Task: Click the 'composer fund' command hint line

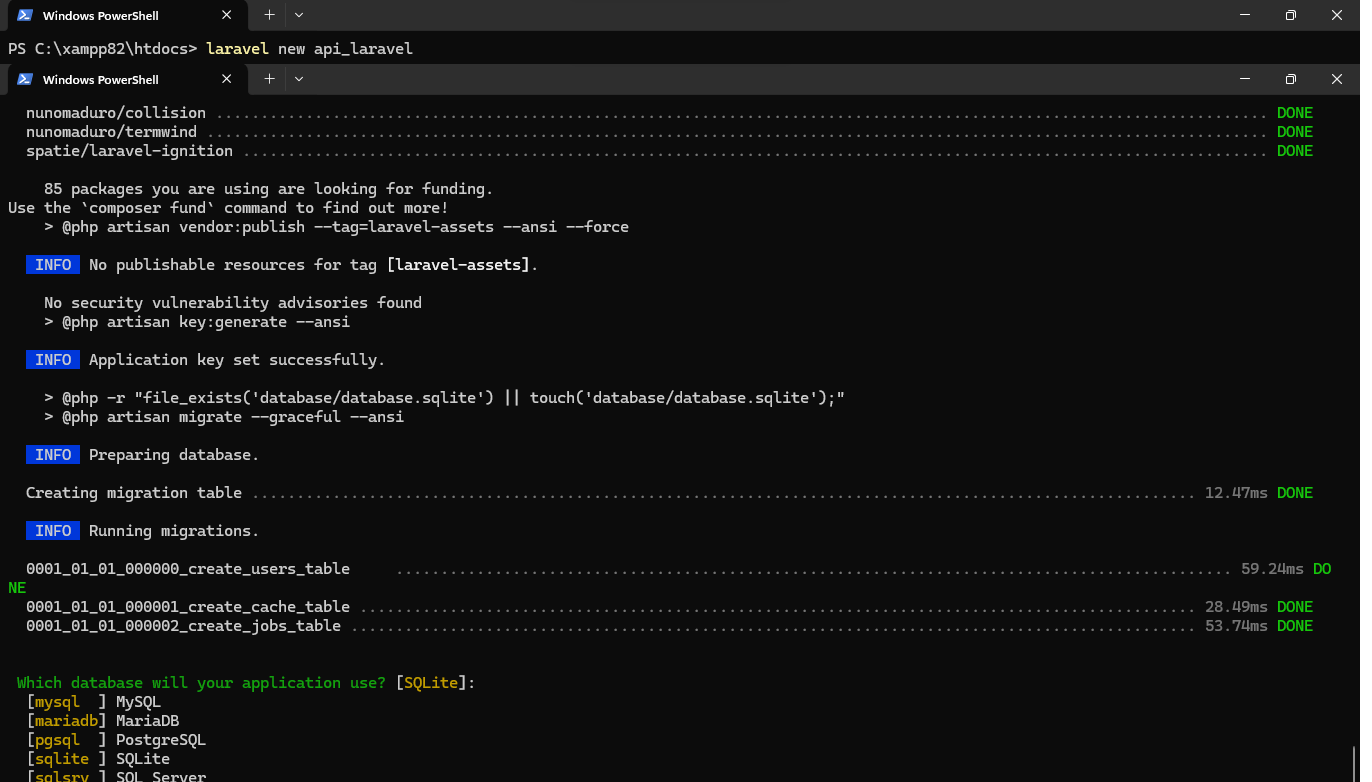Action: 228,208
